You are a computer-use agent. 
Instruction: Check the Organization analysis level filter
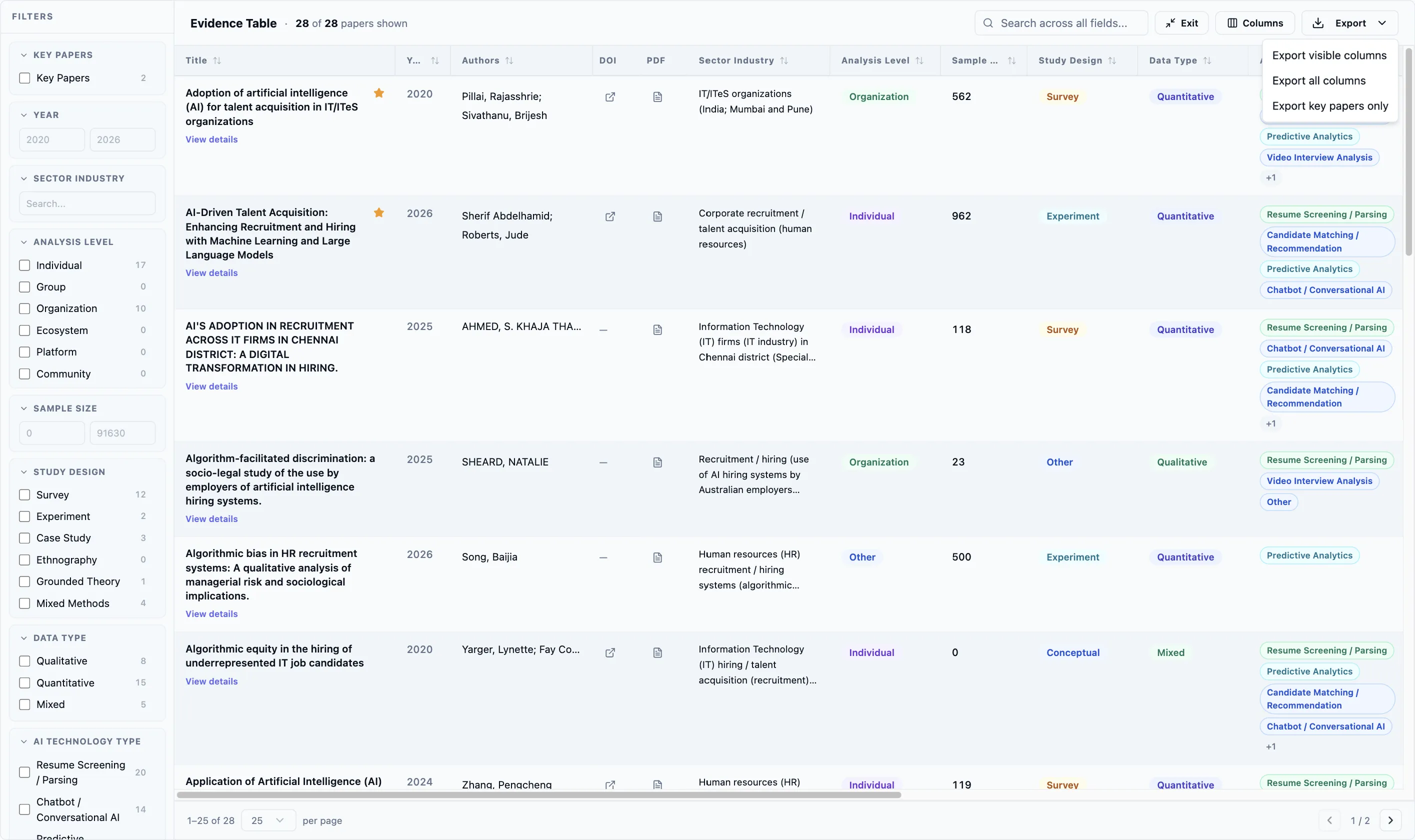coord(24,308)
